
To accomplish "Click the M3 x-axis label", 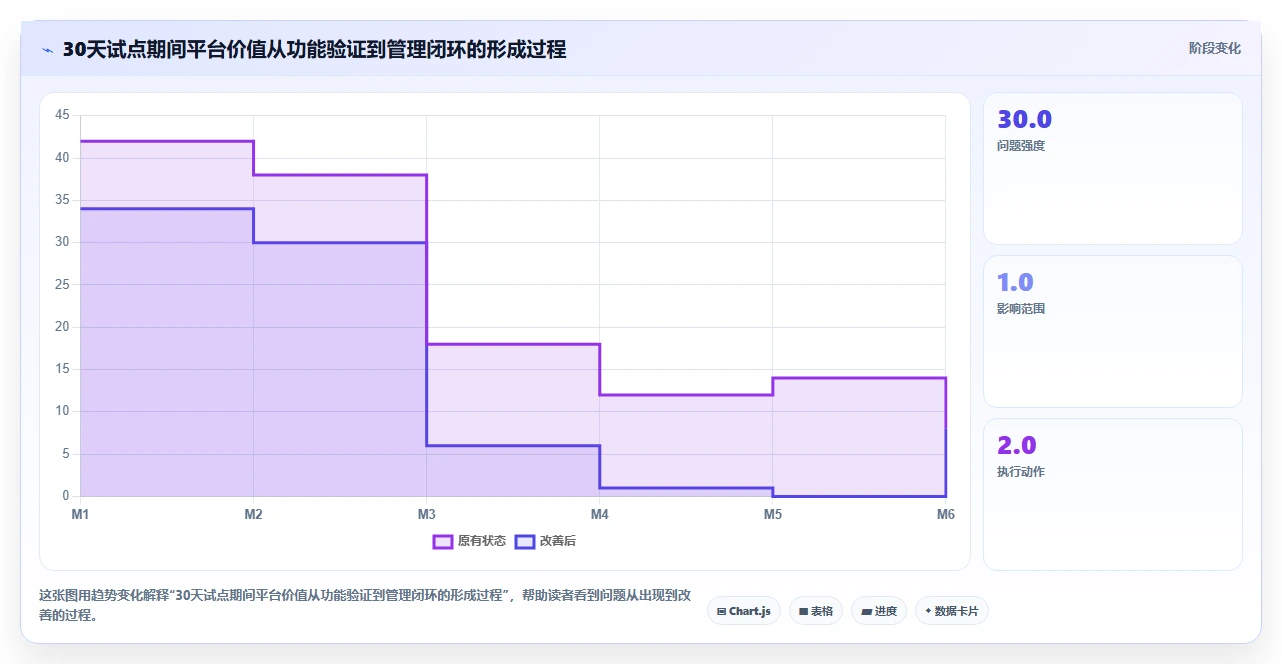I will coord(426,514).
